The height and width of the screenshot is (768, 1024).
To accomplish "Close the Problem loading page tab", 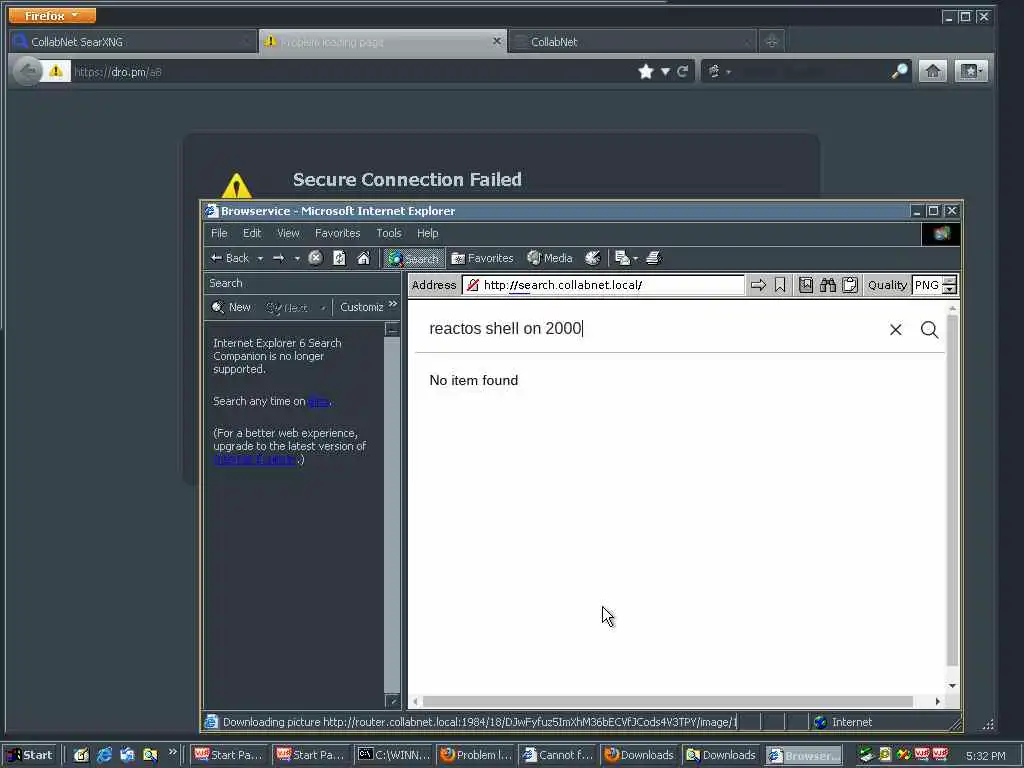I will [496, 41].
